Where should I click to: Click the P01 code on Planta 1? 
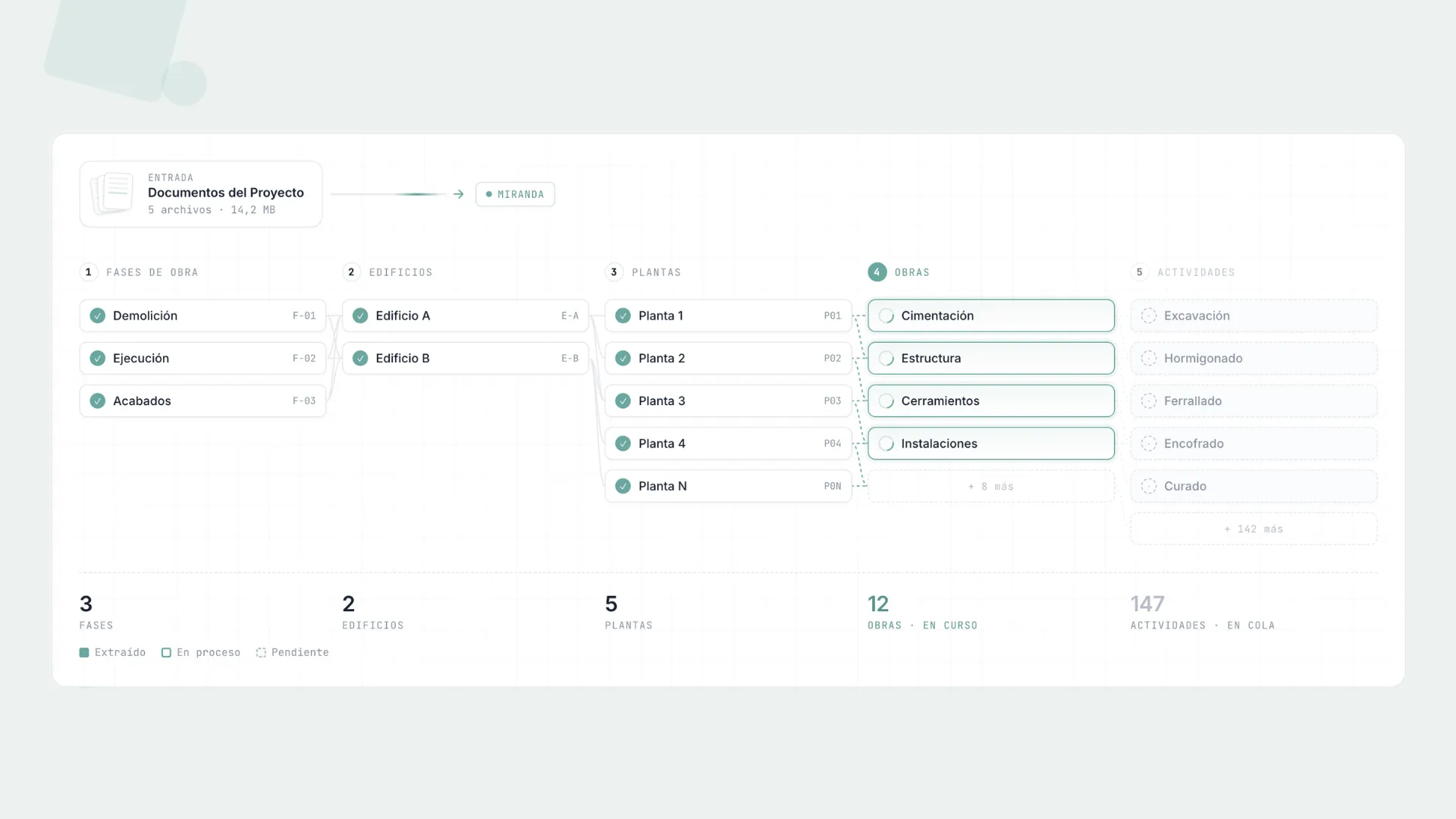click(833, 315)
